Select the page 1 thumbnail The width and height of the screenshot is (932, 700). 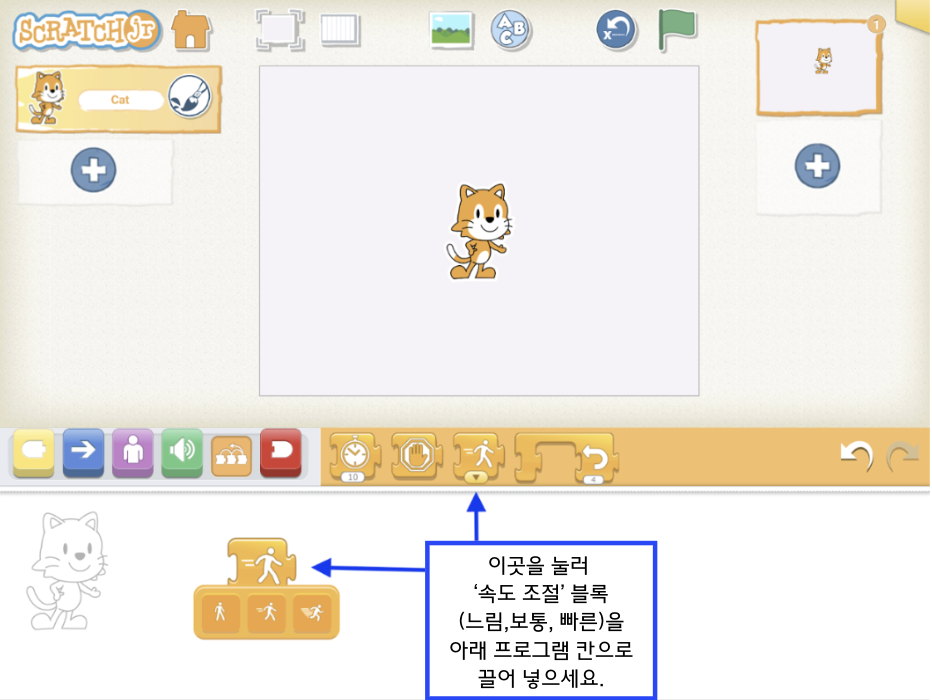[x=819, y=66]
